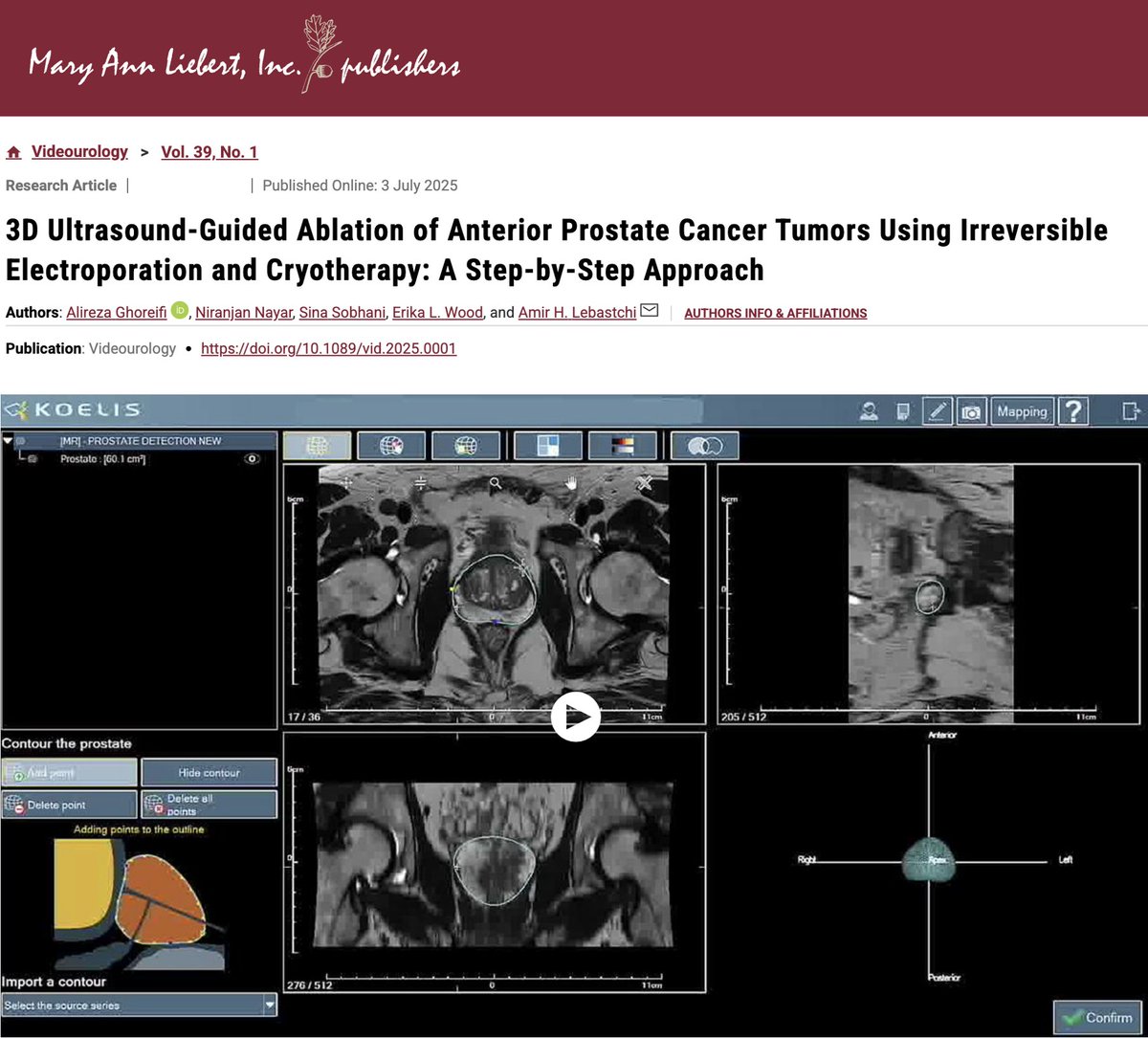The height and width of the screenshot is (1038, 1148).
Task: Expand Authors Info & Affiliations
Action: [x=776, y=313]
